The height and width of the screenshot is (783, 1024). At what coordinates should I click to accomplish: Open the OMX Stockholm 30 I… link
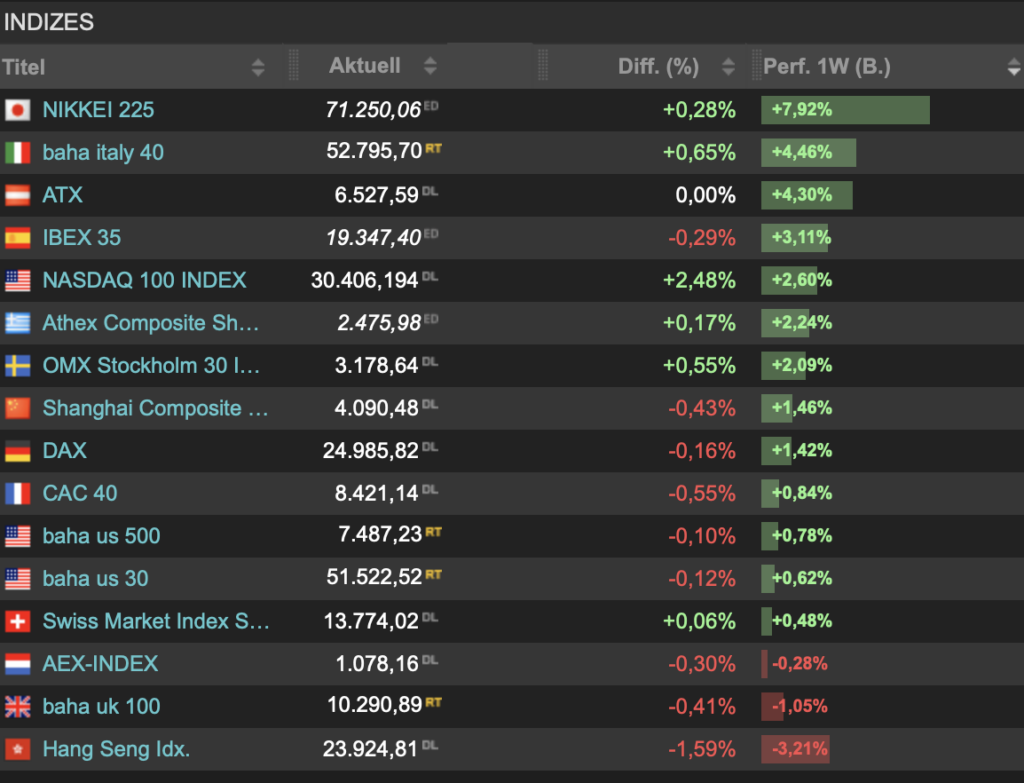152,365
